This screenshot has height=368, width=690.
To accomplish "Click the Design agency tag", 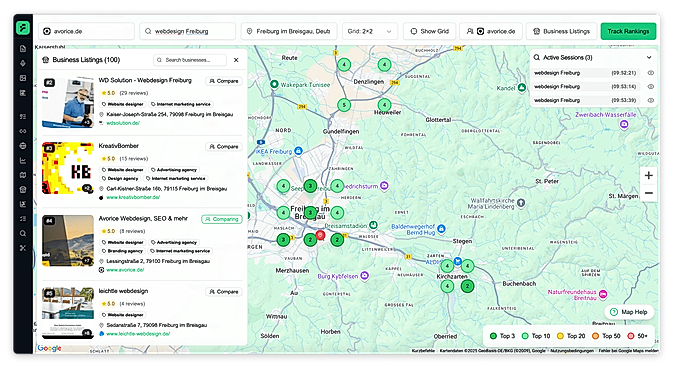I will (120, 178).
